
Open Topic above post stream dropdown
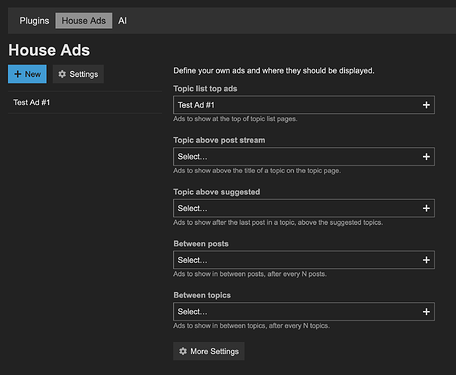pyautogui.click(x=304, y=157)
